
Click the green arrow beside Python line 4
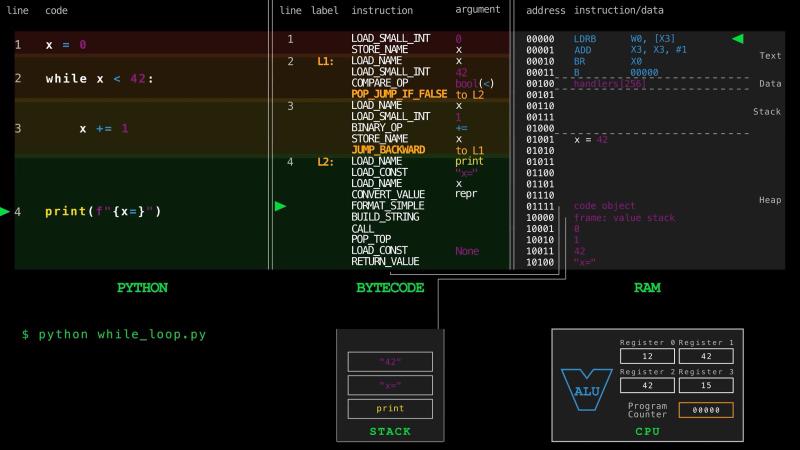click(x=5, y=211)
